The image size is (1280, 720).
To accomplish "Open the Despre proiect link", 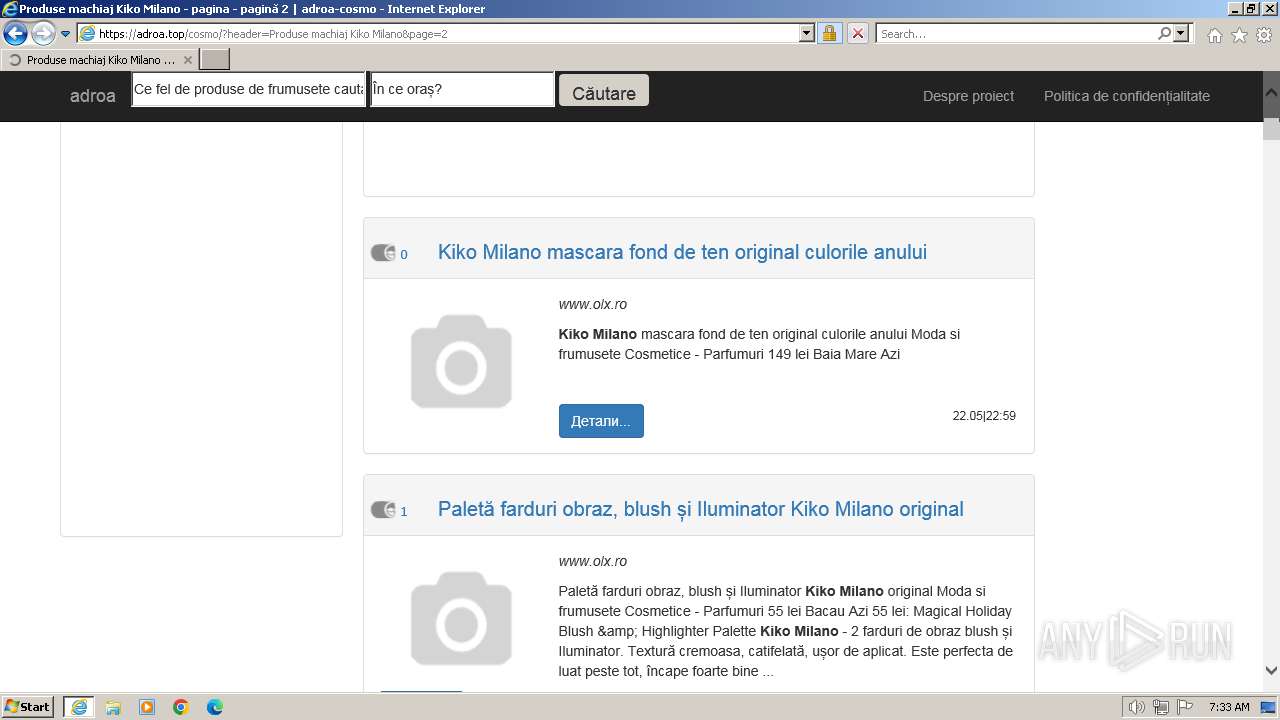I will pos(968,96).
